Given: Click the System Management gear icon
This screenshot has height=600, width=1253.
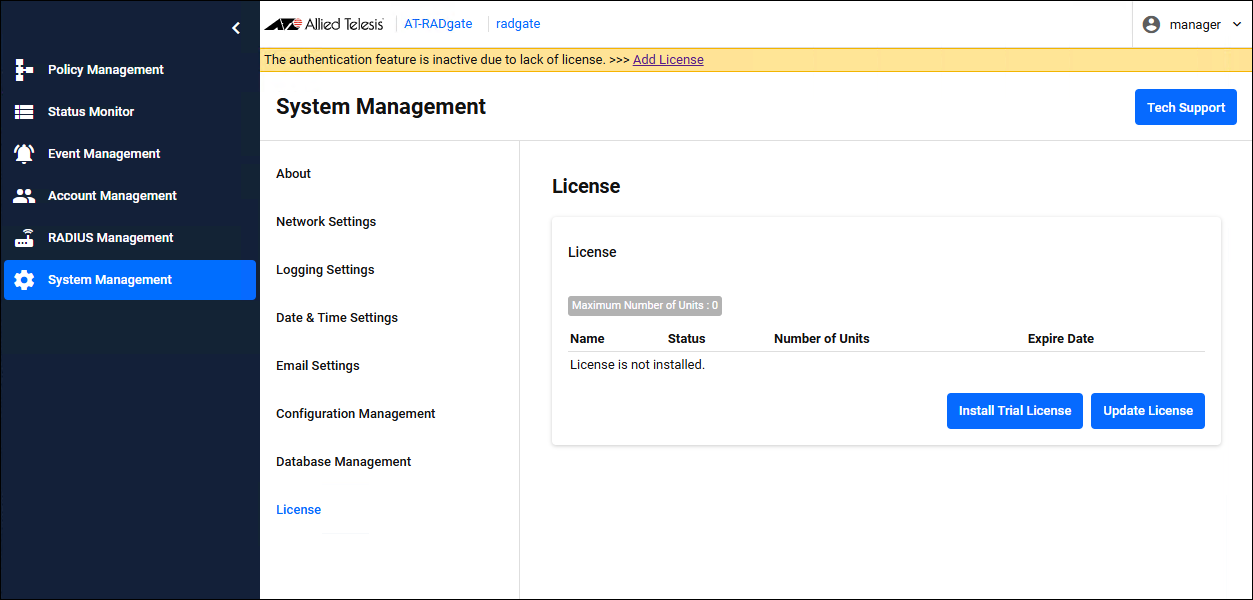Looking at the screenshot, I should [24, 280].
